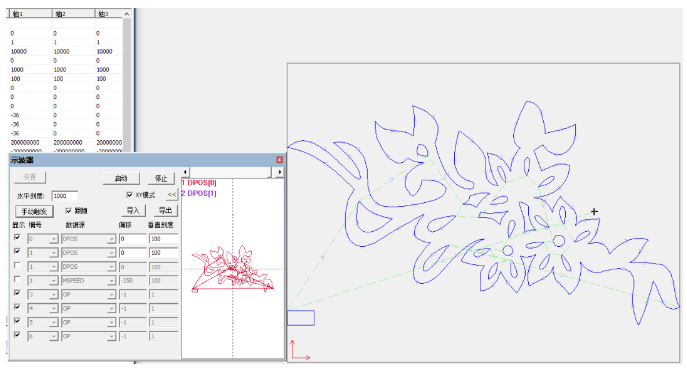Toggle the XY模式 checkbox
This screenshot has height=371, width=687.
129,194
